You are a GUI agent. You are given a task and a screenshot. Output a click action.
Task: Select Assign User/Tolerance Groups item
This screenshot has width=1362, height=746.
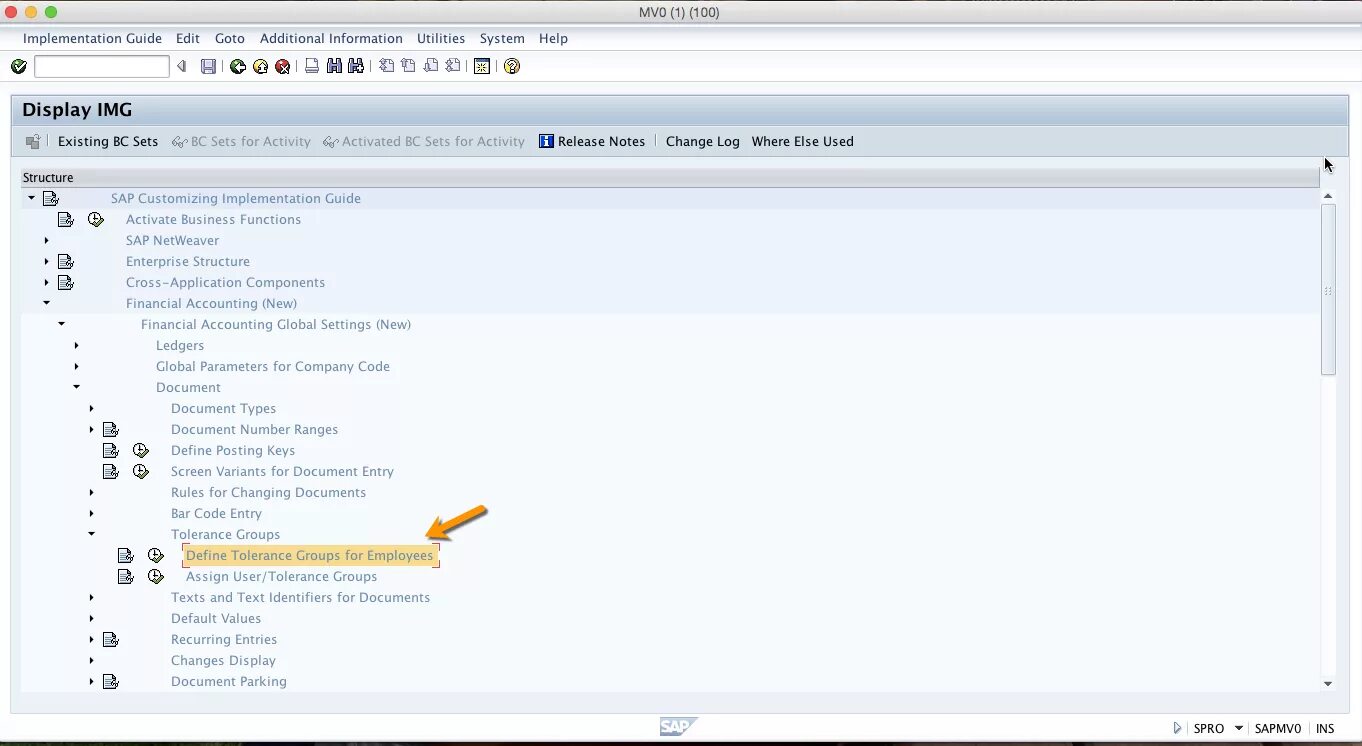coord(281,577)
